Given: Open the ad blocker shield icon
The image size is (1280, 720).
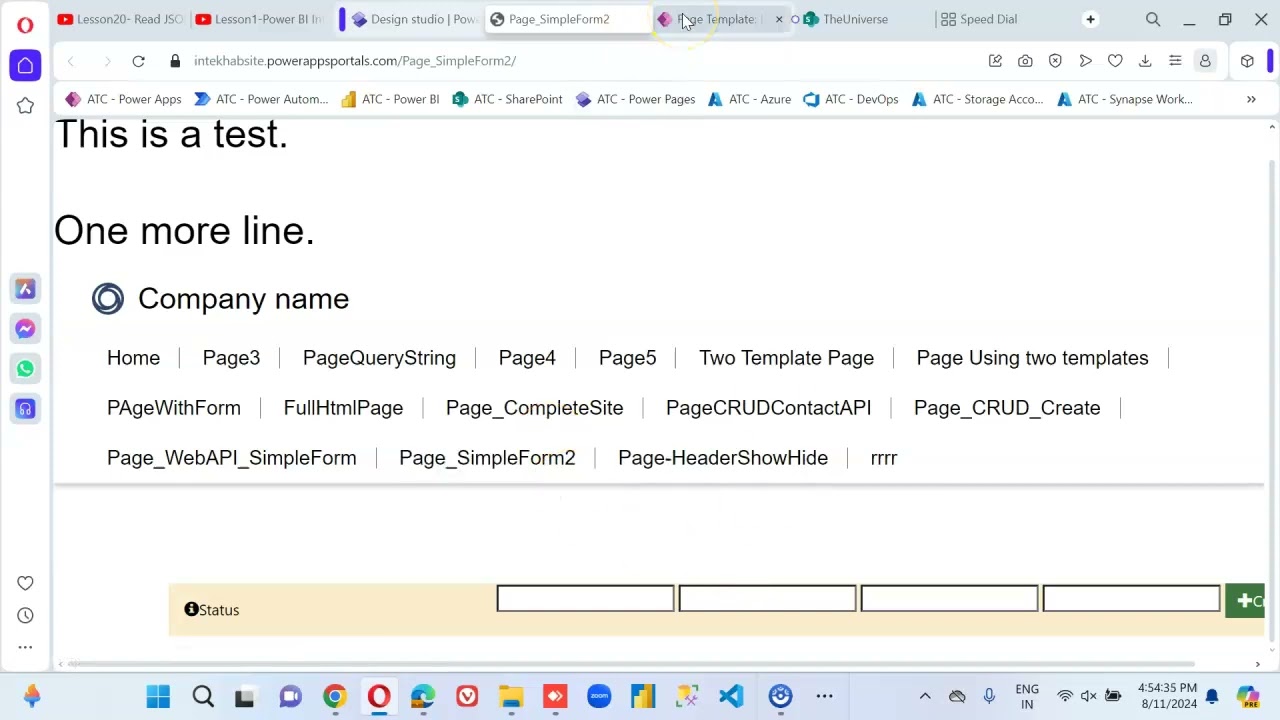Looking at the screenshot, I should click(1055, 61).
